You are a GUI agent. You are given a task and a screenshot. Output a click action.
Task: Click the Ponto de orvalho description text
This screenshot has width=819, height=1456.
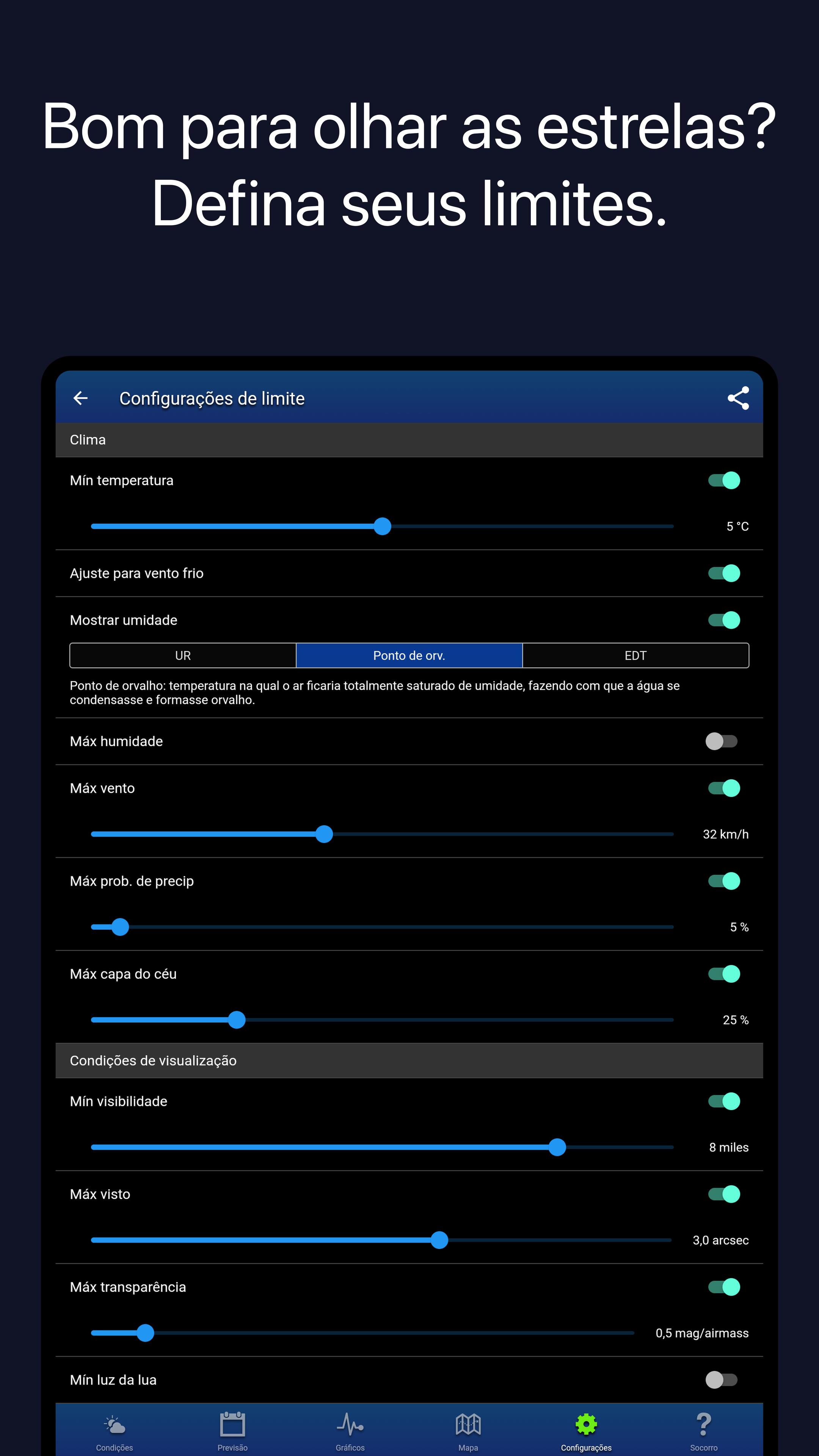point(375,692)
